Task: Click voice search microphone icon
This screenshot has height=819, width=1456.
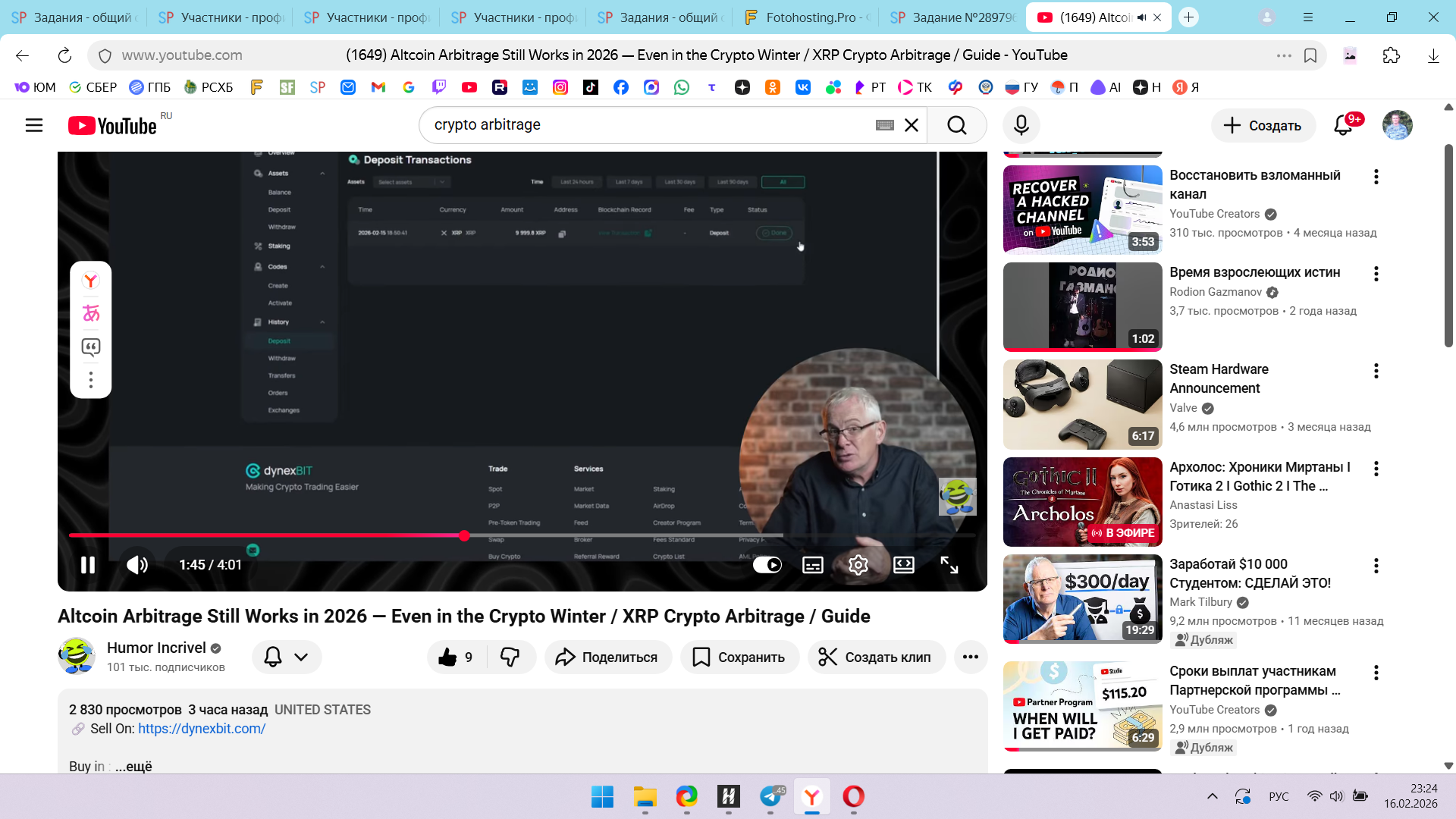Action: 1021,125
